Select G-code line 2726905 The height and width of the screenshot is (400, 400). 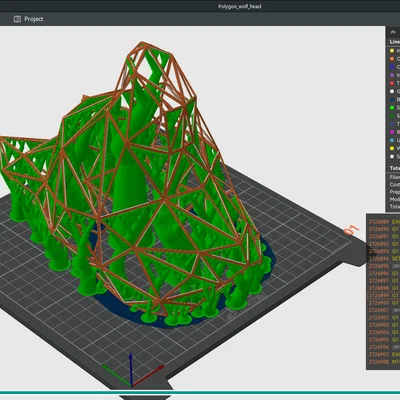(x=383, y=339)
